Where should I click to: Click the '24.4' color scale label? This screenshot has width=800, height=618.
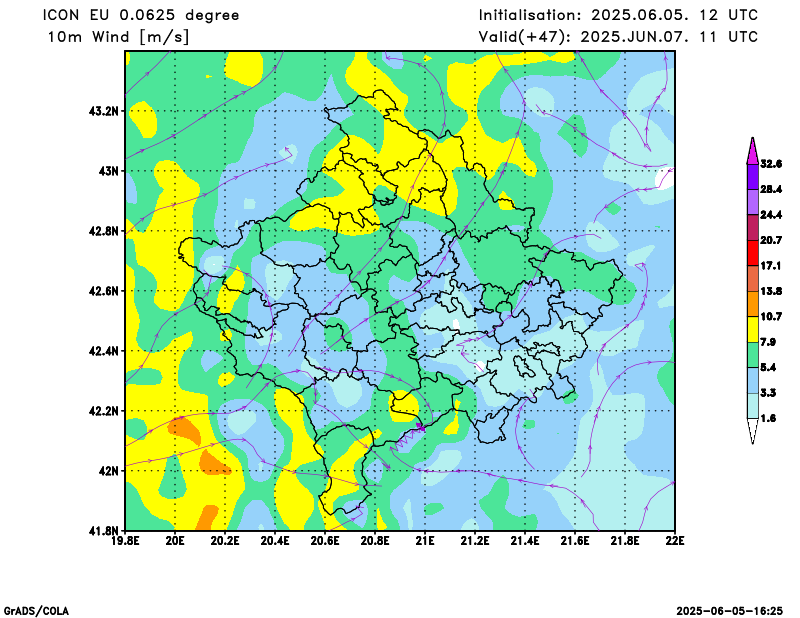pos(771,215)
